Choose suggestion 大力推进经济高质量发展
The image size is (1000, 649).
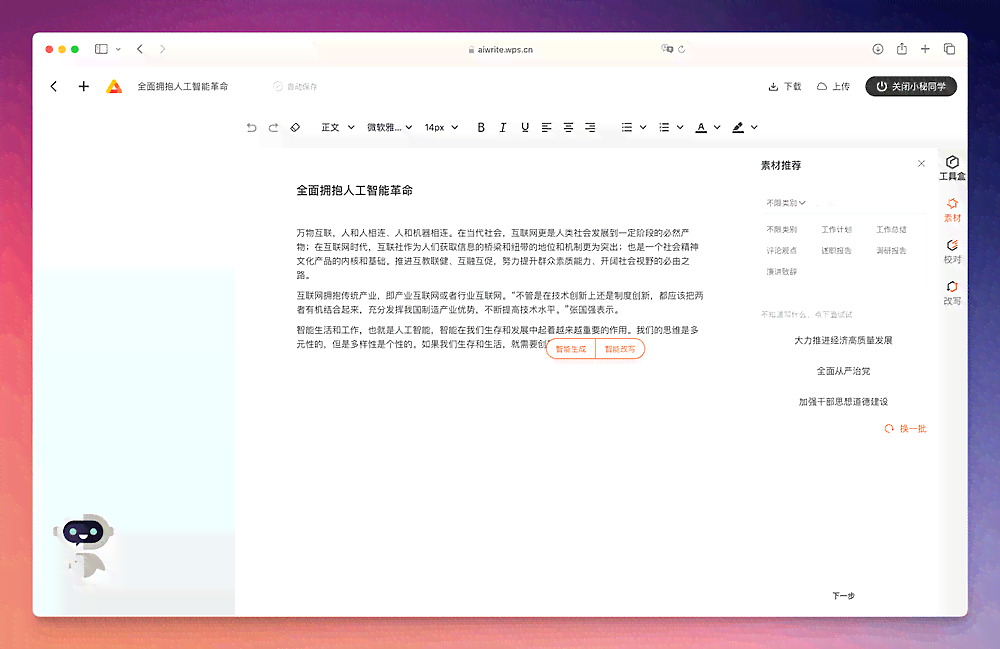[843, 340]
